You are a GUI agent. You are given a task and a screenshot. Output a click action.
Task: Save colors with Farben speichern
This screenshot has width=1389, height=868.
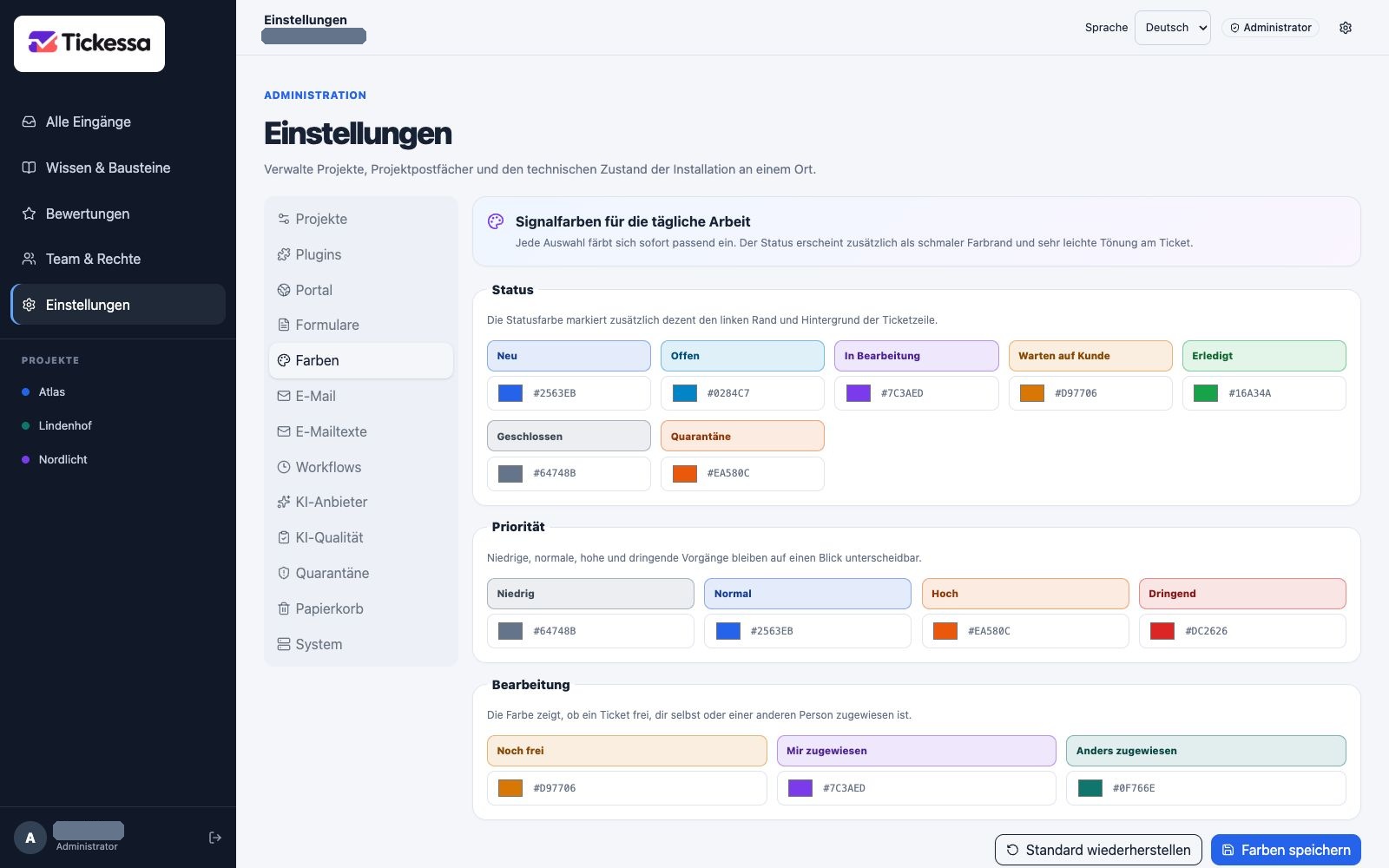coord(1286,850)
